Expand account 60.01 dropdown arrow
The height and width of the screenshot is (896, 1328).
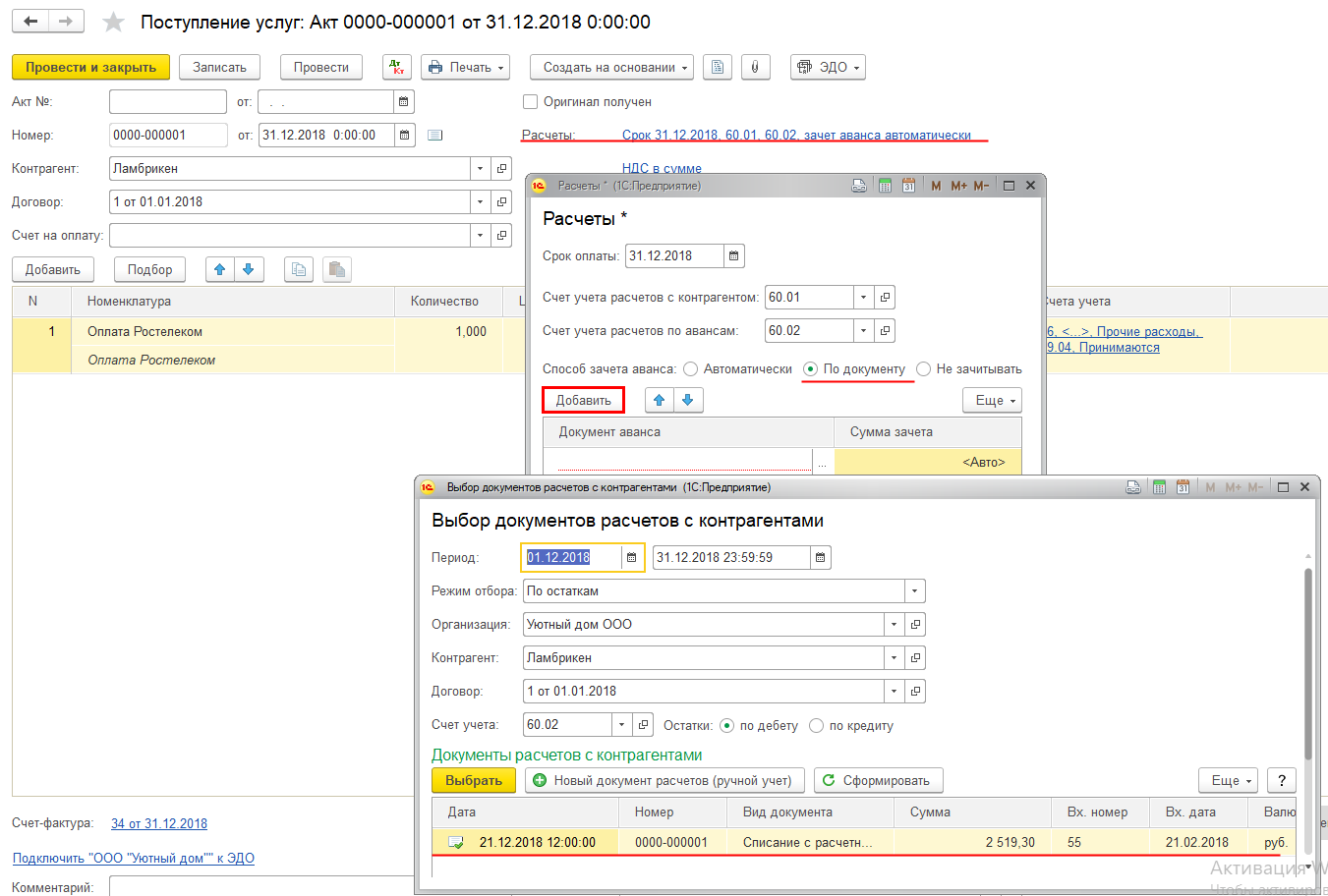tap(863, 298)
